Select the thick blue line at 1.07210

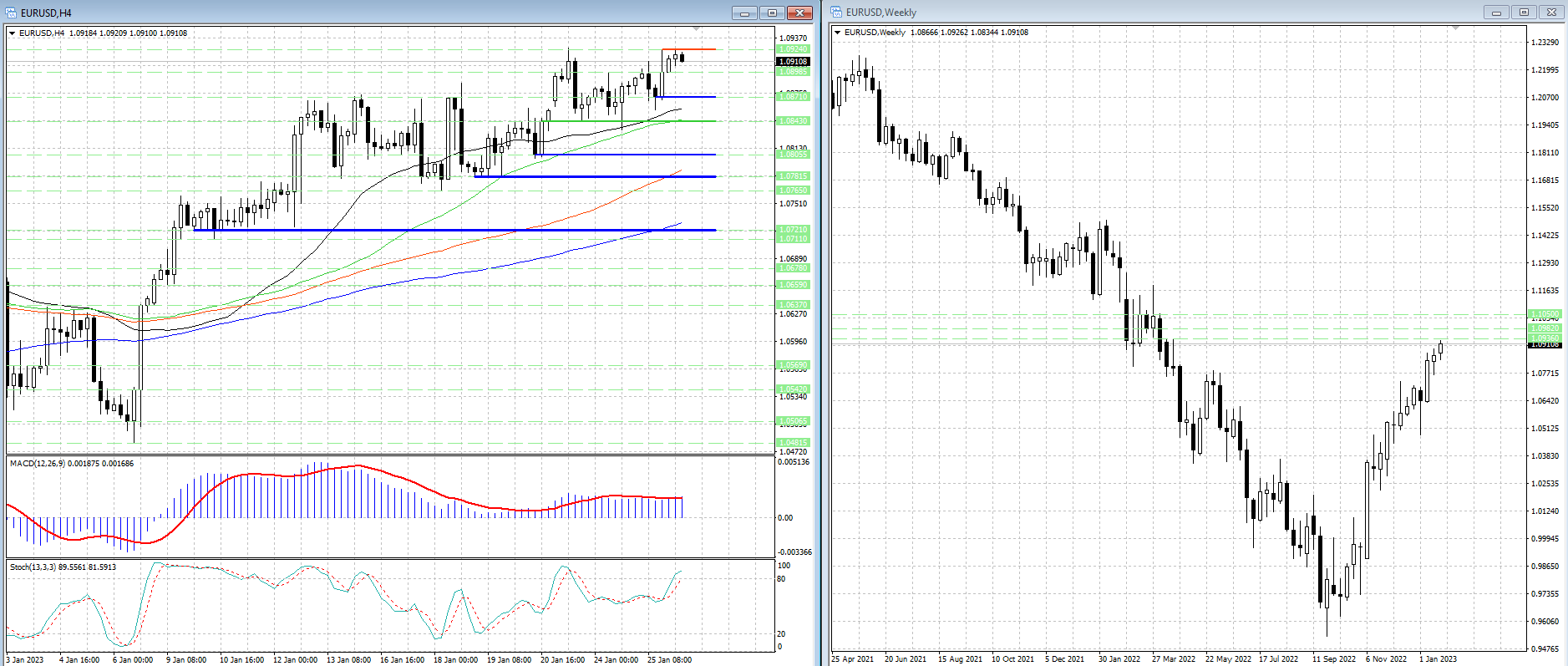coord(418,230)
